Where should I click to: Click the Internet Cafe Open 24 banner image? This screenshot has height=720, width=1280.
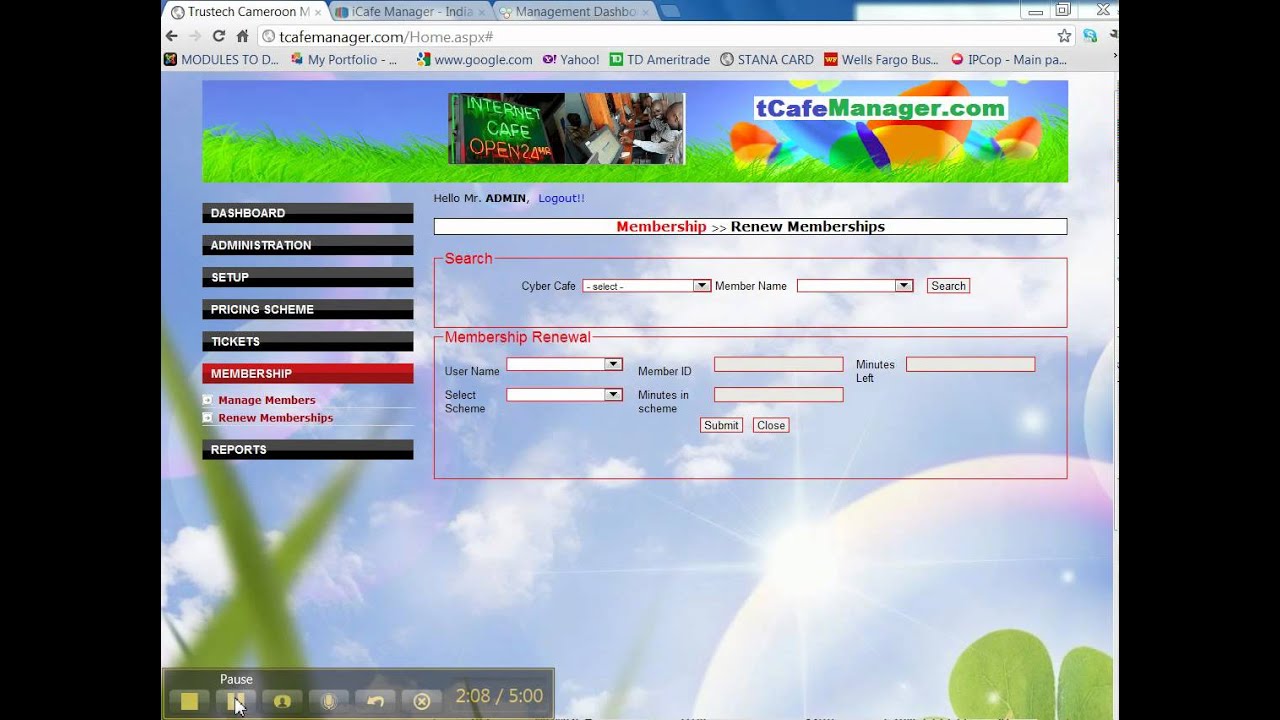pyautogui.click(x=567, y=128)
